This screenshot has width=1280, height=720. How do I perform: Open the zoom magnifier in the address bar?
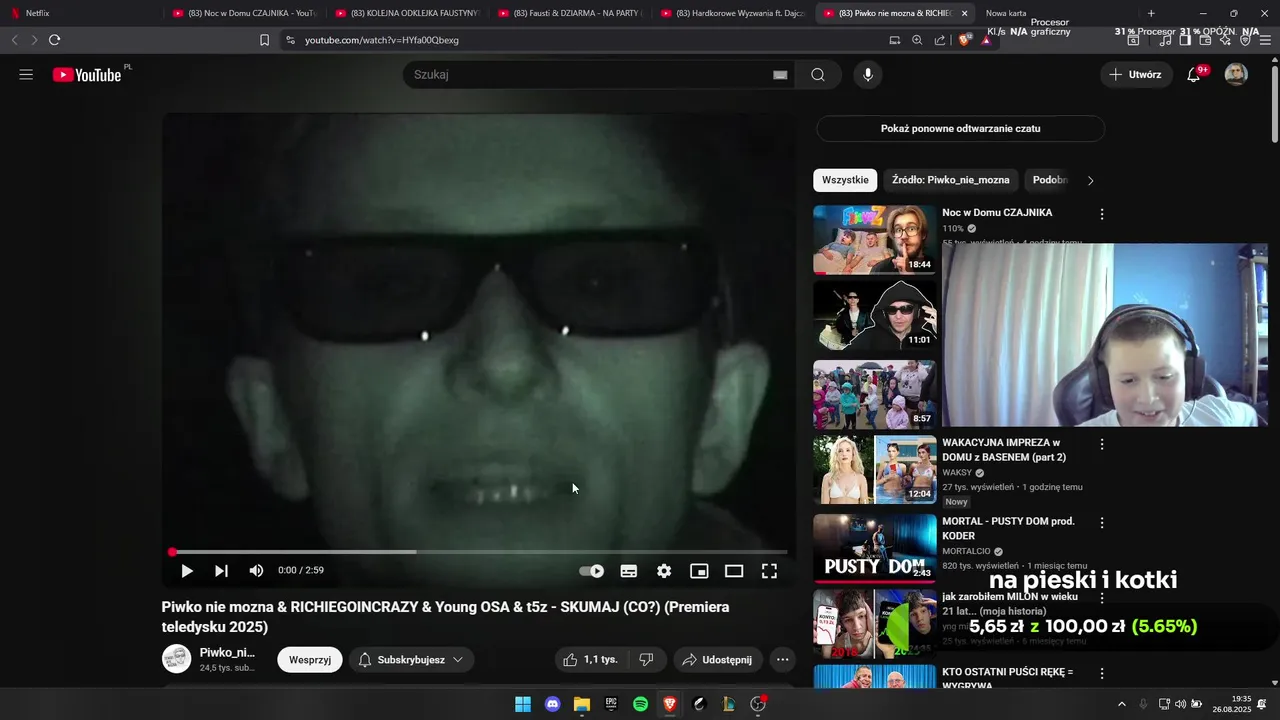(917, 40)
